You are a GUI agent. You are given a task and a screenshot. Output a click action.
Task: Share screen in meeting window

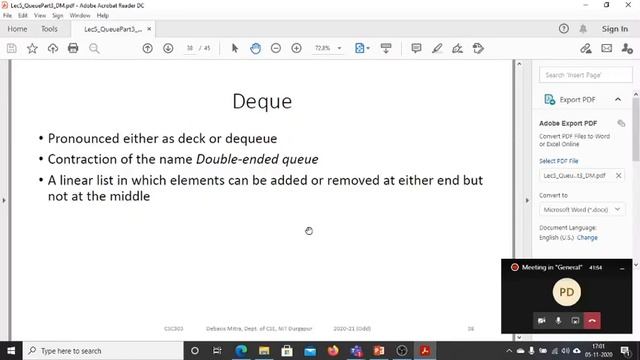(x=575, y=321)
